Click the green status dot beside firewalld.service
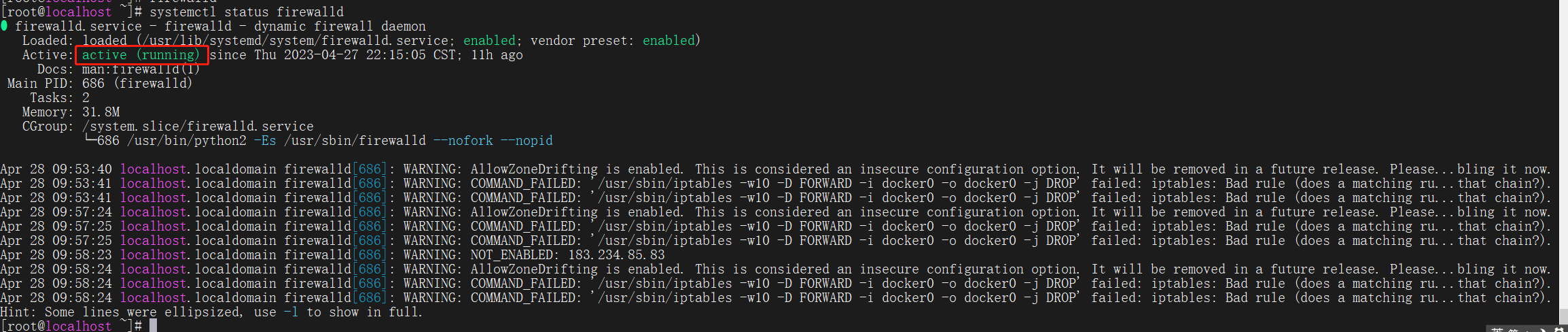The width and height of the screenshot is (1568, 332). (4, 26)
